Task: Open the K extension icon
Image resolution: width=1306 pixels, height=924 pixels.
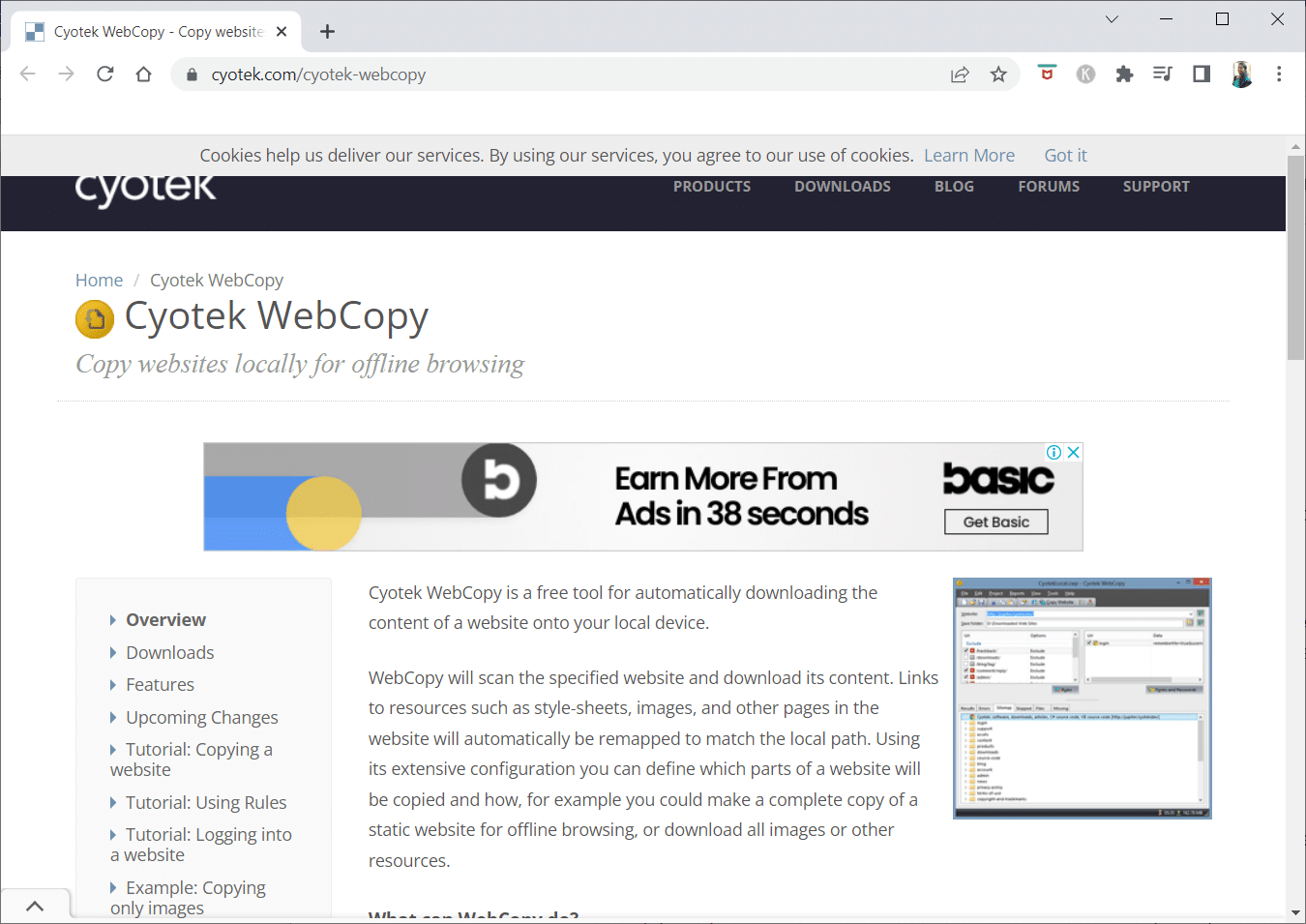Action: click(x=1085, y=75)
